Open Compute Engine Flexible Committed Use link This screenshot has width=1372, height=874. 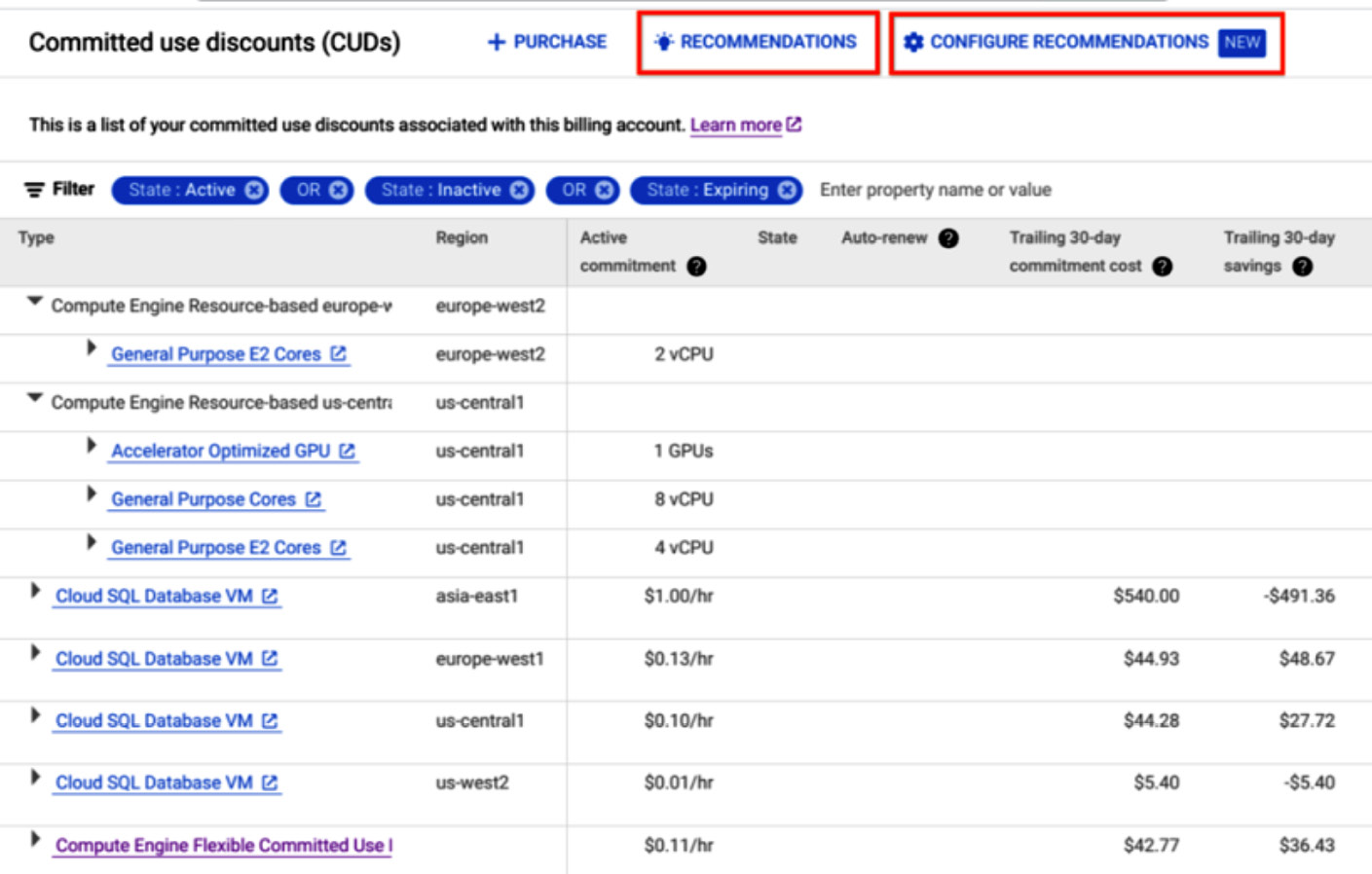coord(223,845)
